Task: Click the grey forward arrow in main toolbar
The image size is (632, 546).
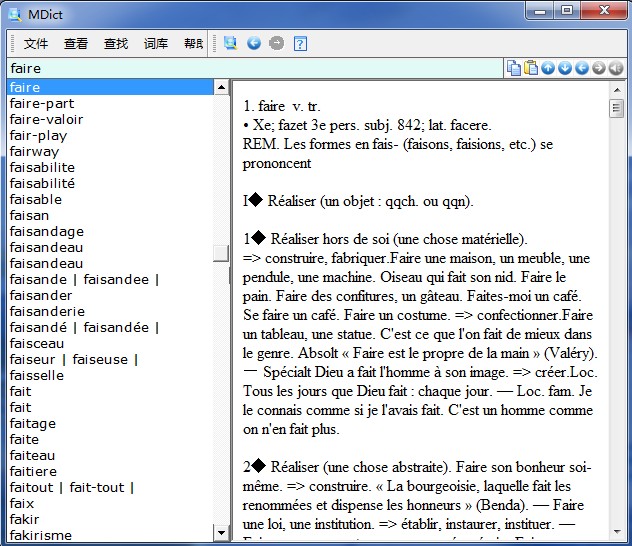Action: click(277, 43)
